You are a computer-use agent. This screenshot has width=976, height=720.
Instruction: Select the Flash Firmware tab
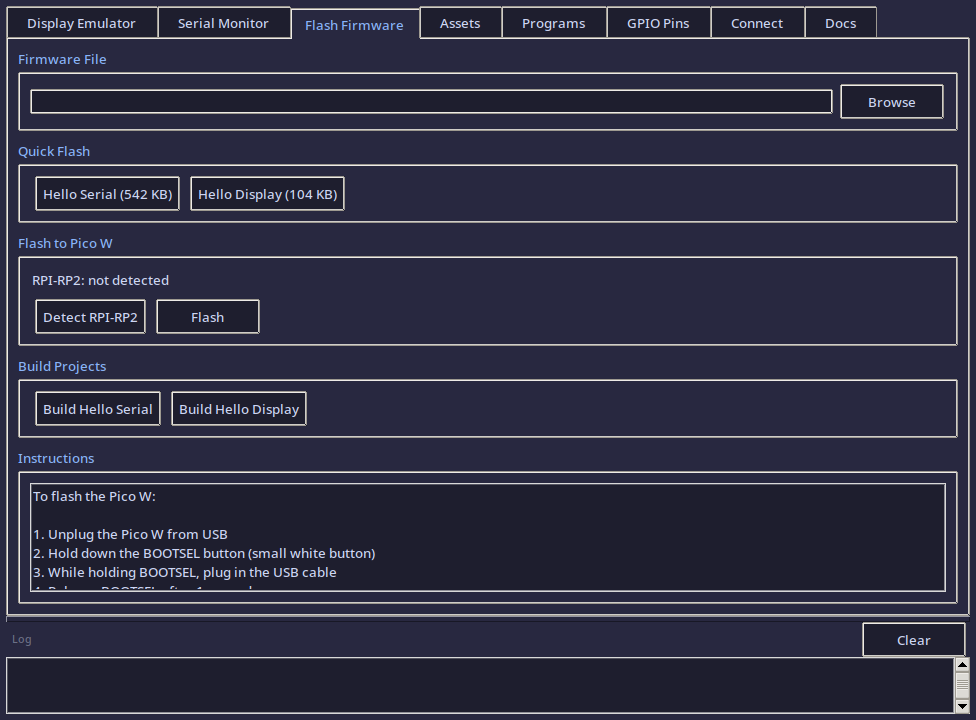[356, 24]
